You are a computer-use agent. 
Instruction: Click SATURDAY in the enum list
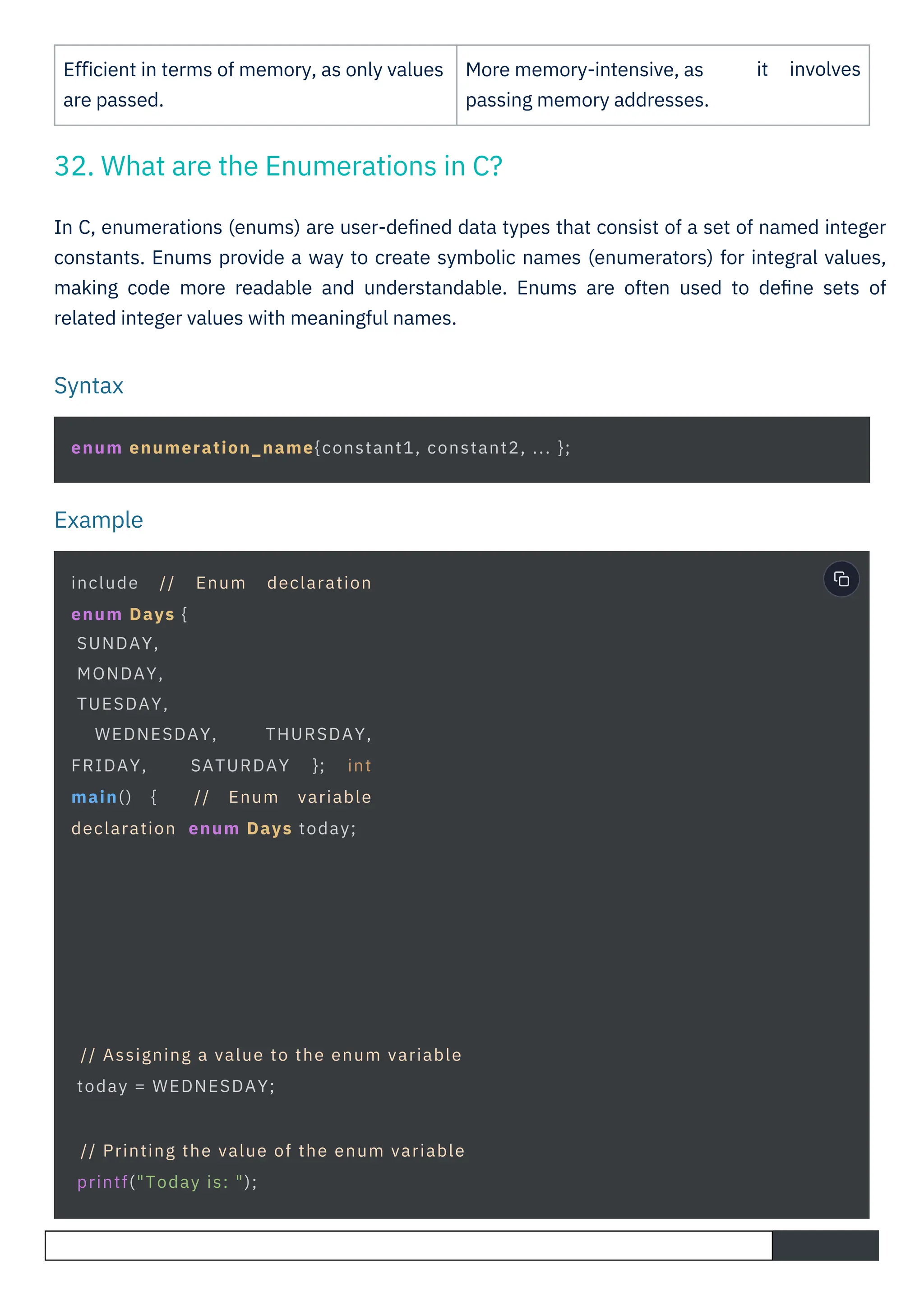pyautogui.click(x=240, y=765)
